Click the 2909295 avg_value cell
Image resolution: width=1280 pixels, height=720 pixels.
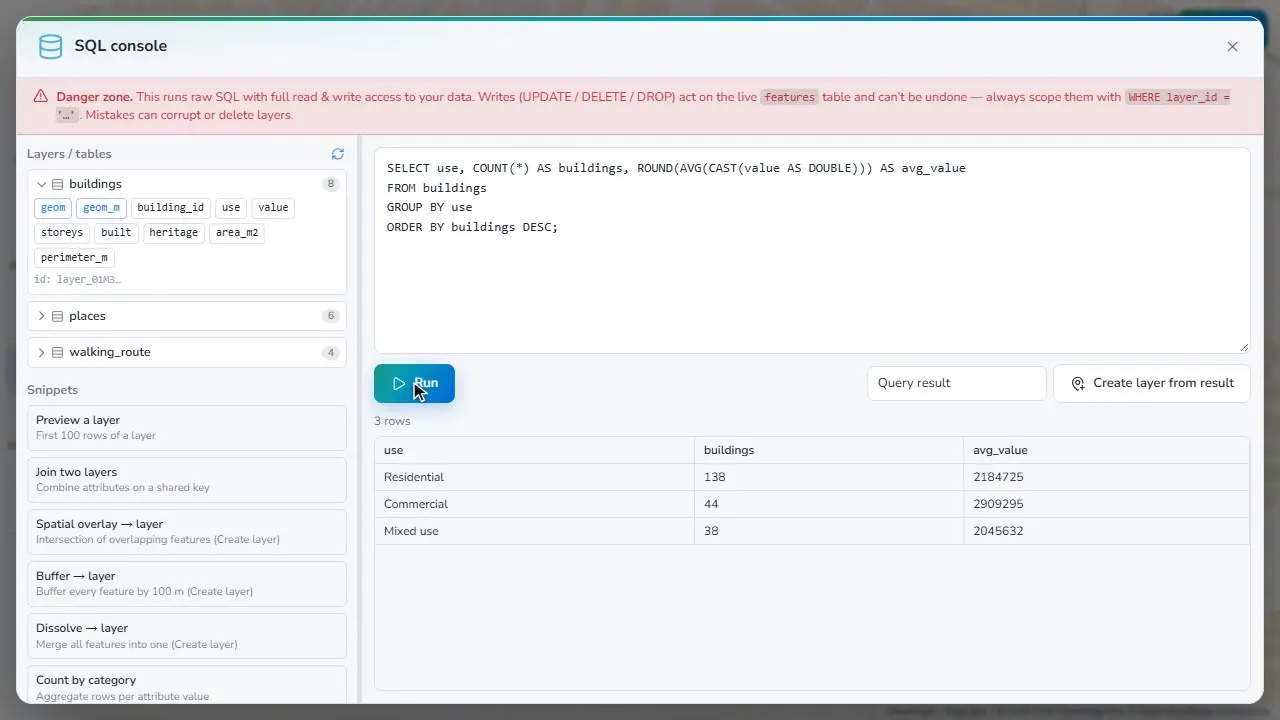[x=1107, y=504]
